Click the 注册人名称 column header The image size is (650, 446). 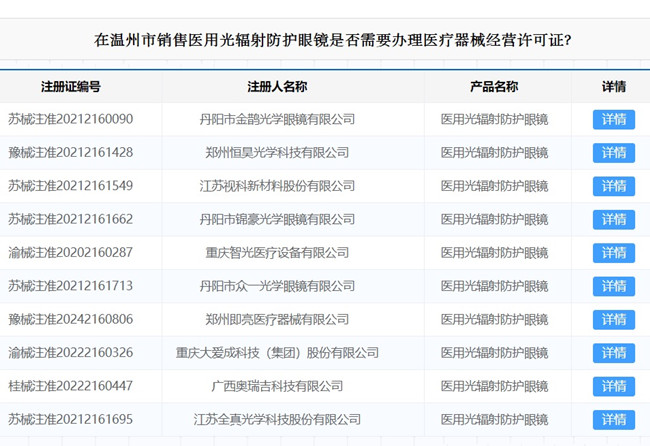point(277,87)
